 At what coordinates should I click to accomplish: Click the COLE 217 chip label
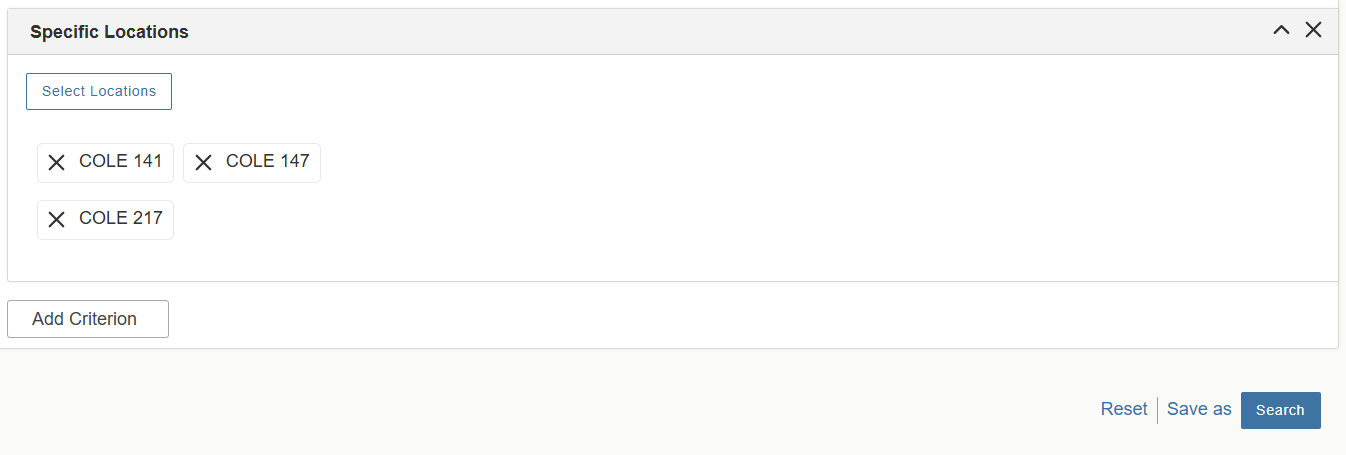[120, 218]
